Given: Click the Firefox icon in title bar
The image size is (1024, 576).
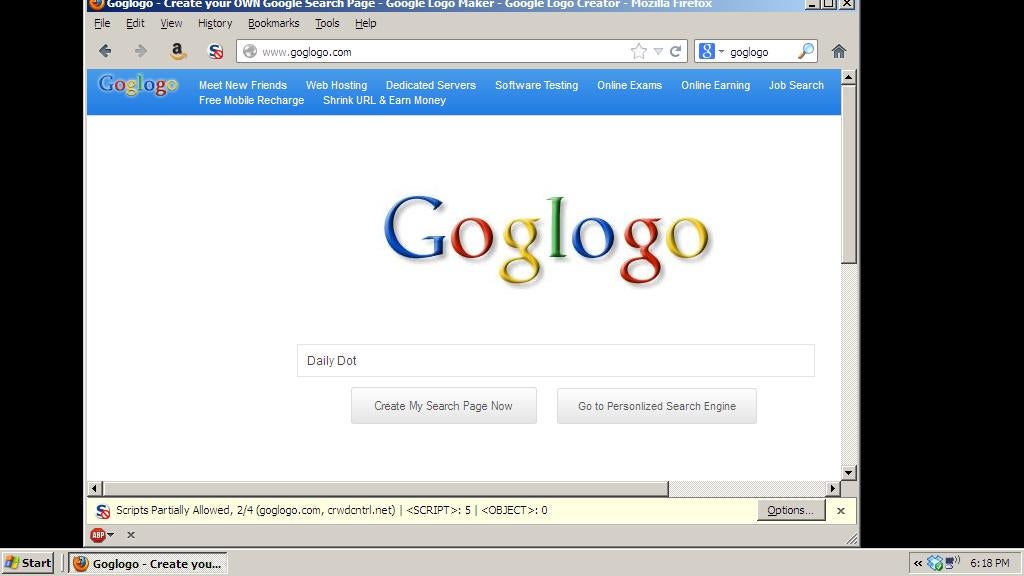Looking at the screenshot, I should [96, 4].
